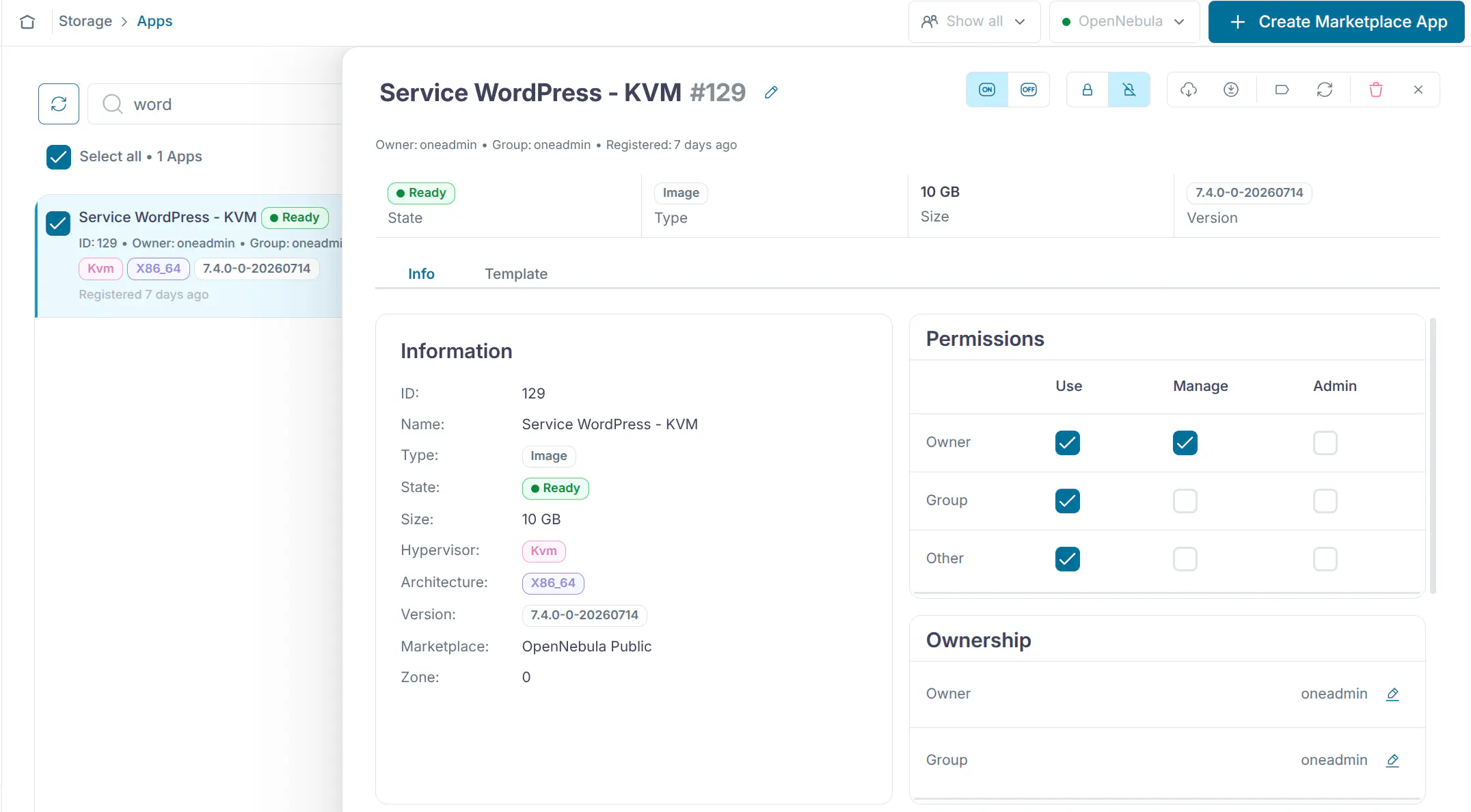This screenshot has height=812, width=1471.
Task: Edit the Group in Ownership card
Action: [1392, 760]
